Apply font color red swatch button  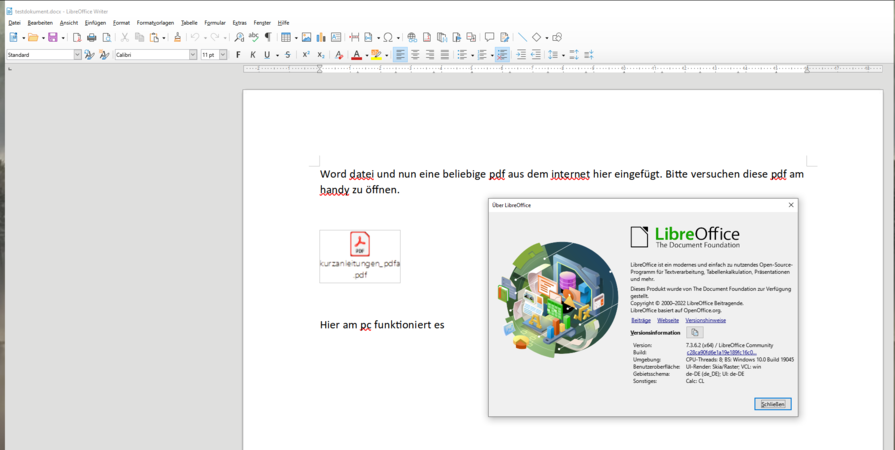click(x=356, y=55)
